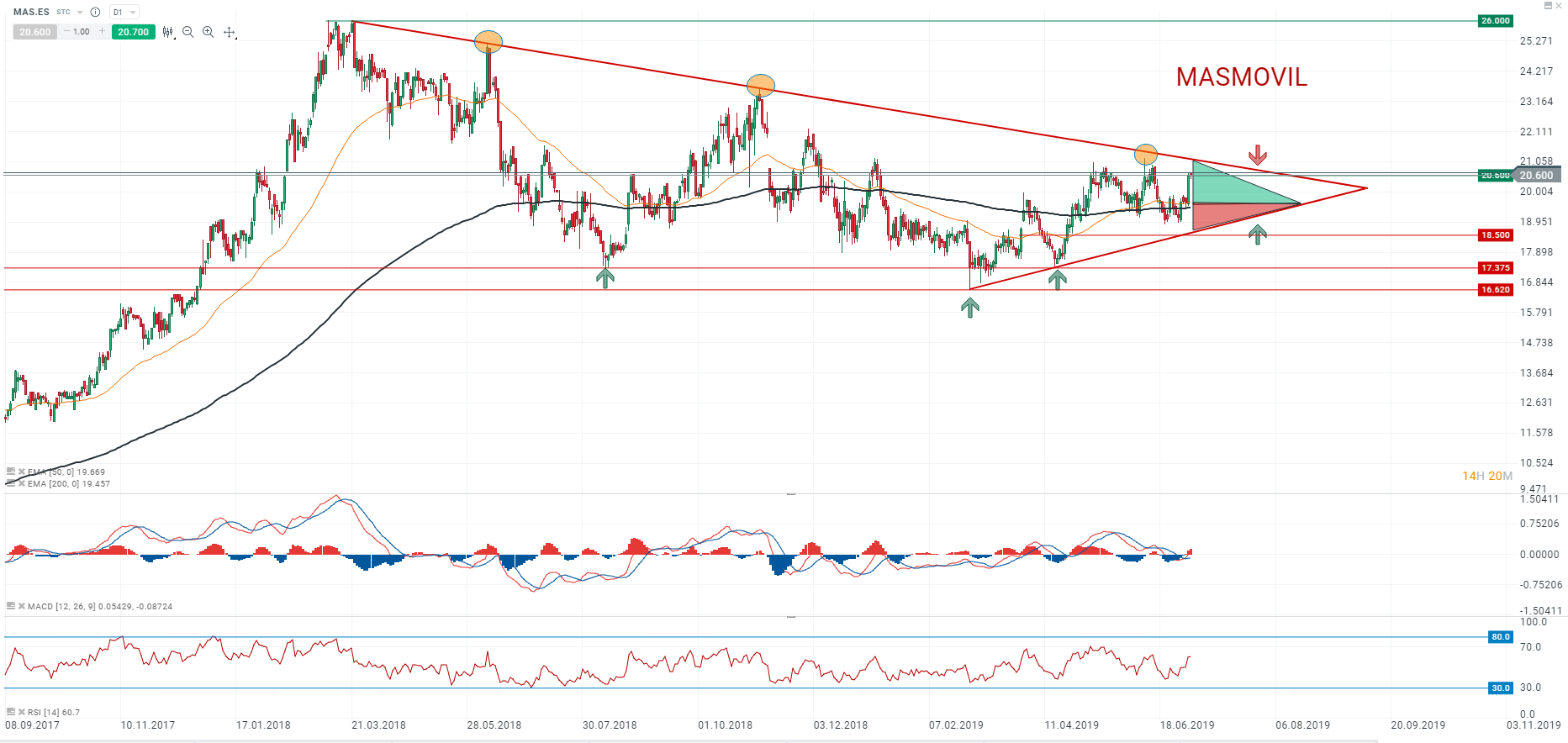
Task: Remove the RSI [14] indicator
Action: pyautogui.click(x=22, y=712)
